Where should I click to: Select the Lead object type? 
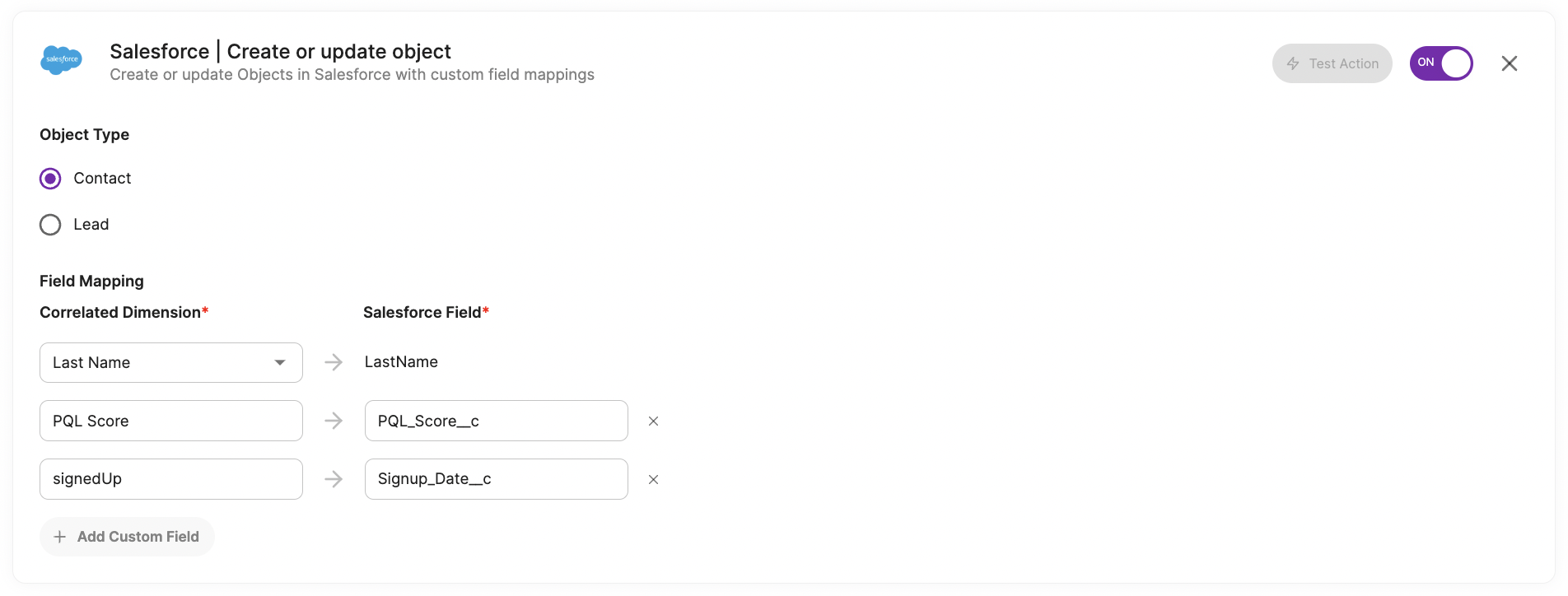click(50, 225)
